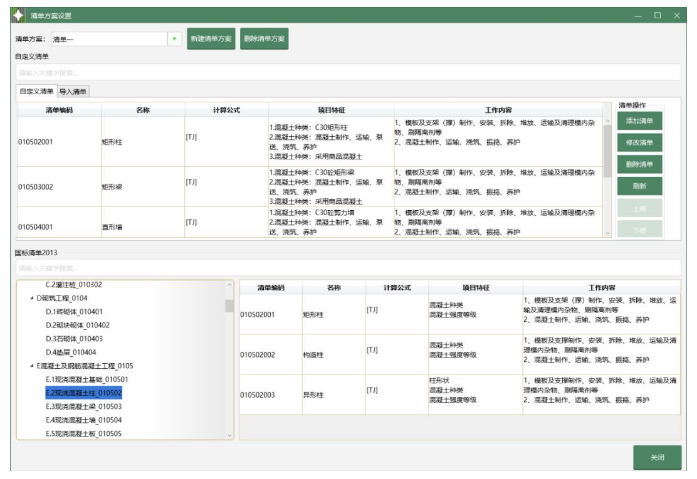Click the 关闭 button at bottom
The width and height of the screenshot is (697, 479).
(657, 457)
